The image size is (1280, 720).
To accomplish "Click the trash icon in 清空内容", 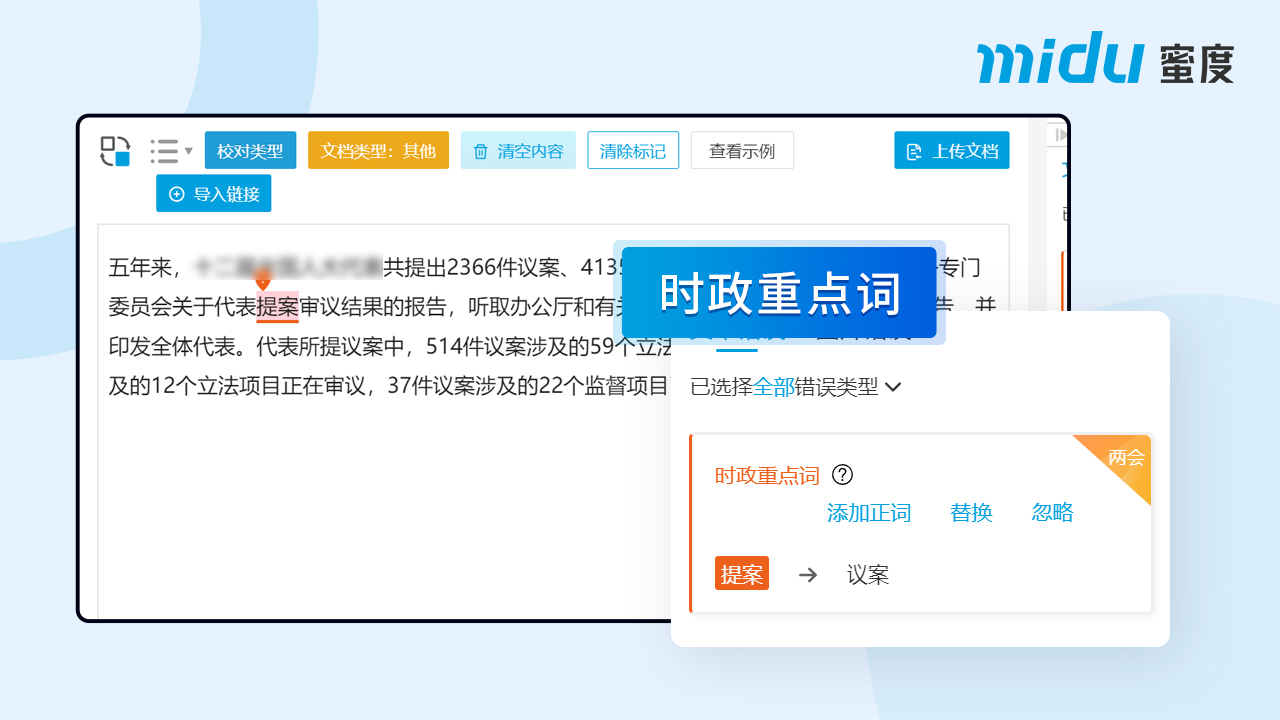I will [x=481, y=152].
